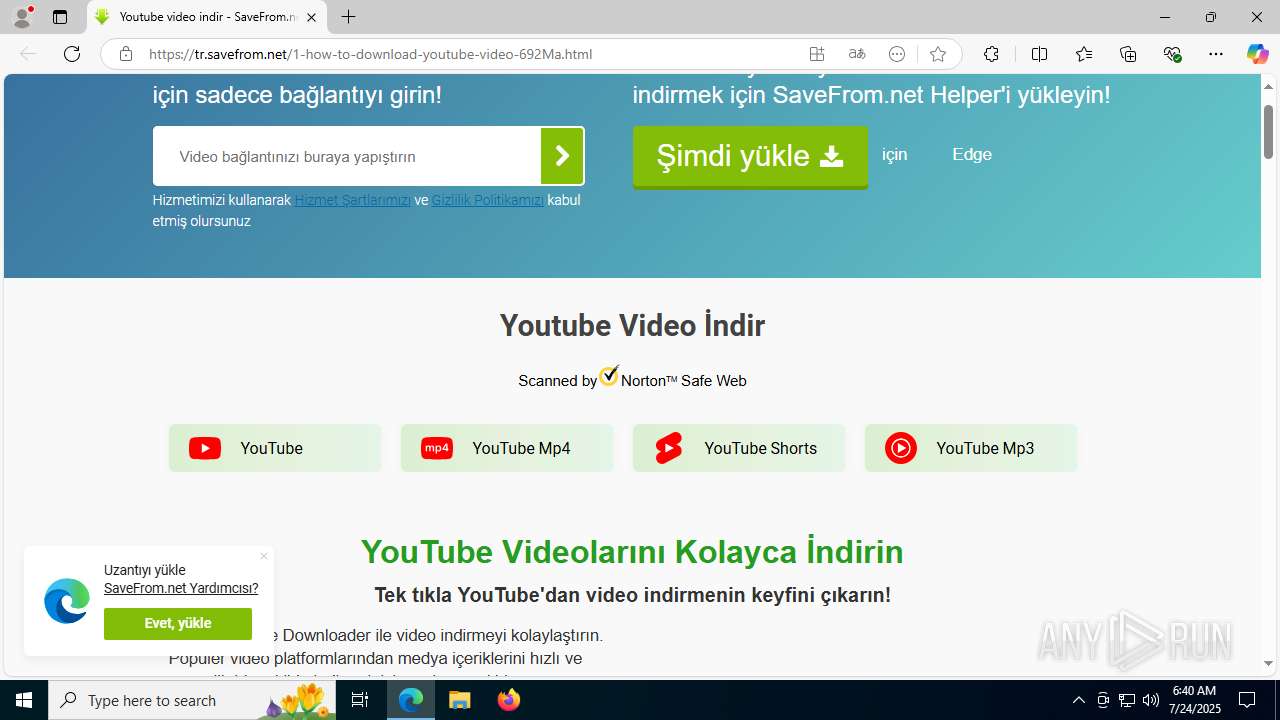
Task: Open the Copilot sidebar
Action: pyautogui.click(x=1257, y=54)
